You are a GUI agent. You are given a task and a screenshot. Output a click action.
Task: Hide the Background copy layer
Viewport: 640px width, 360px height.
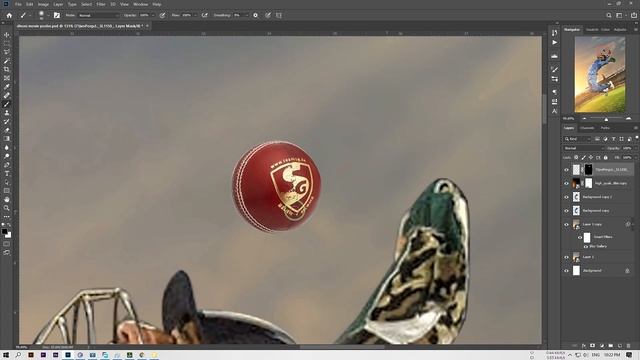pos(566,211)
